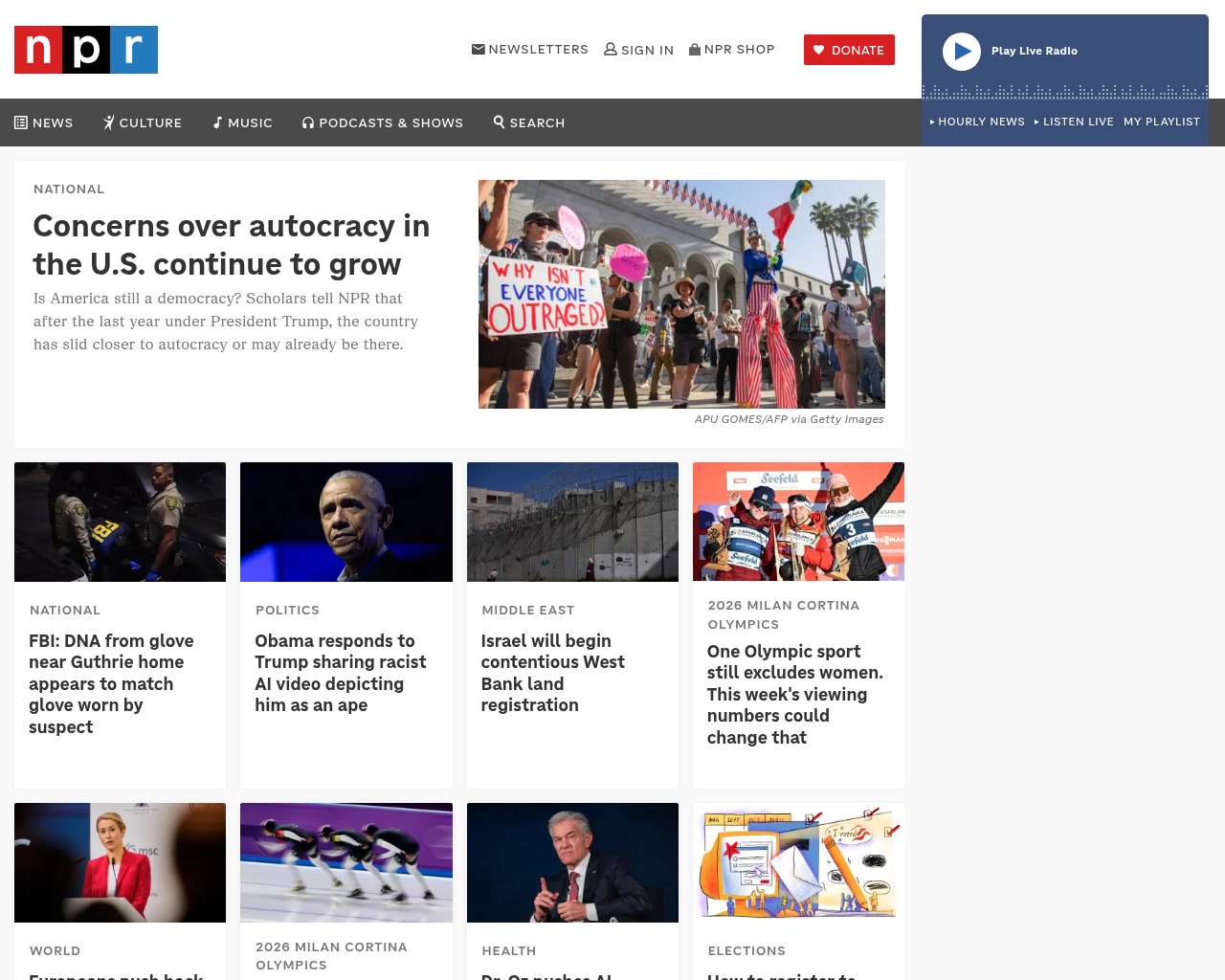The image size is (1225, 980).
Task: Click 2026 Milan Cortina Olympics above skiers story
Action: point(784,614)
